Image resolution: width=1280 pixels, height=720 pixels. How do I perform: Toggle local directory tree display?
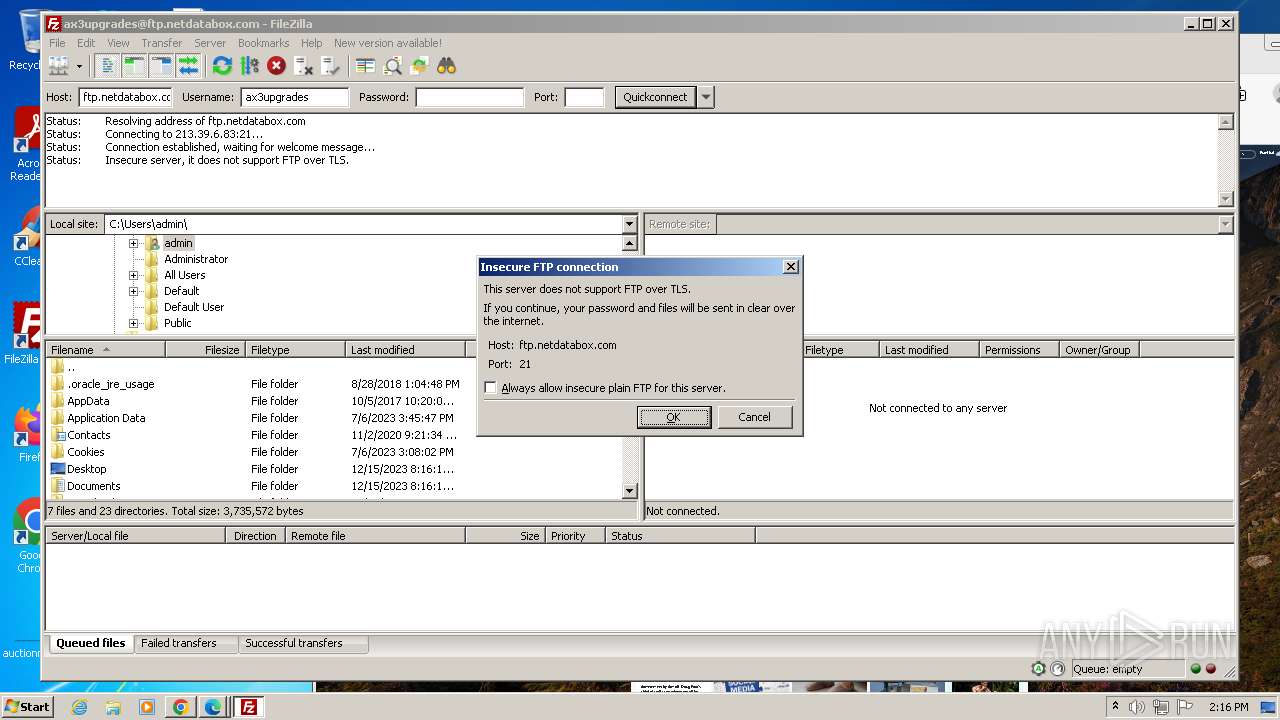pyautogui.click(x=134, y=66)
